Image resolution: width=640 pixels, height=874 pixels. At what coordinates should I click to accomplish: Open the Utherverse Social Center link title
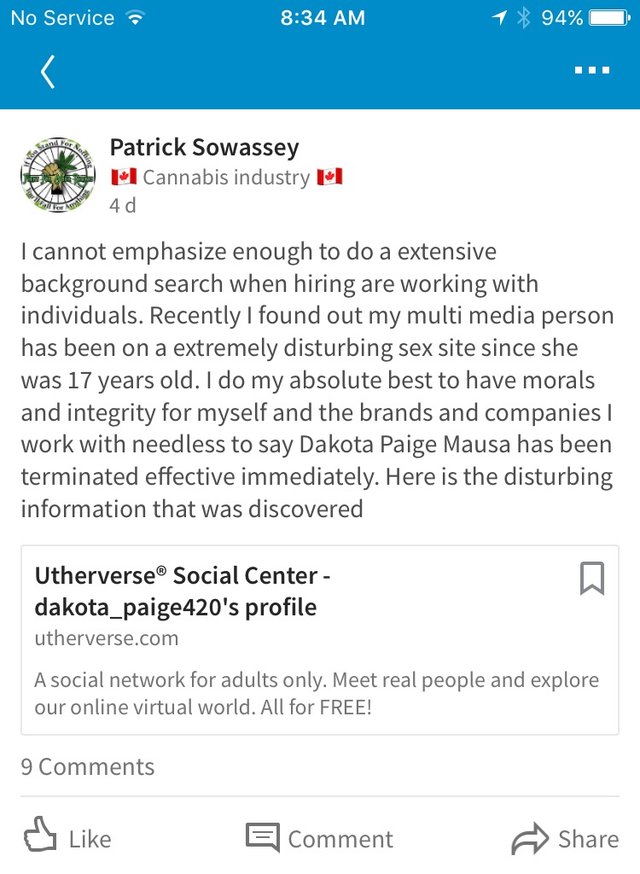[x=183, y=590]
